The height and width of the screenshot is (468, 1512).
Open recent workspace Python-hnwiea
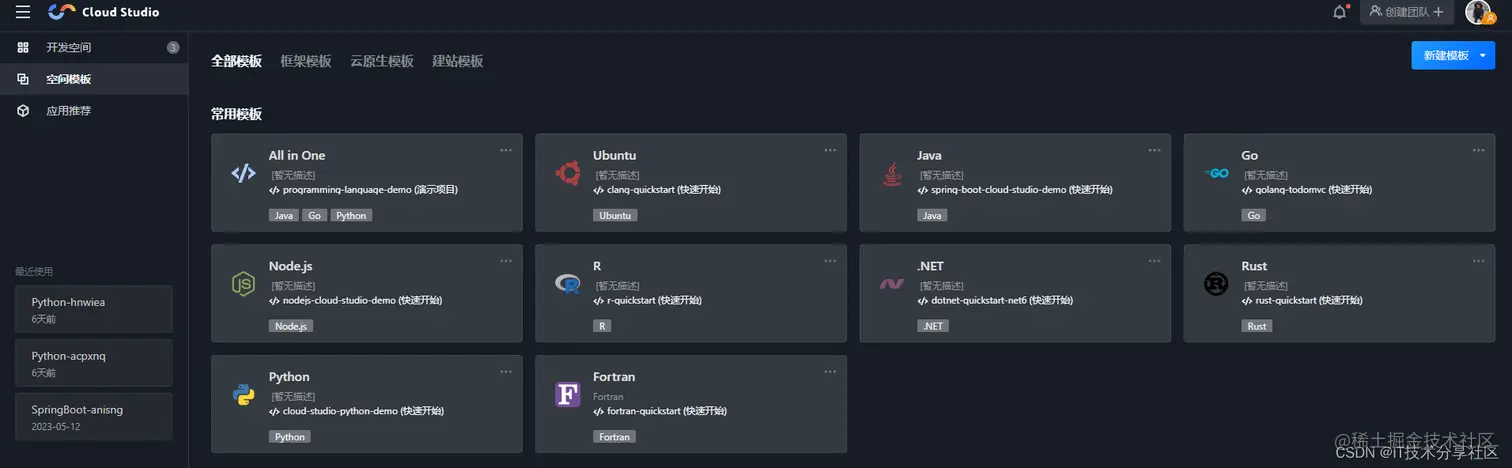[94, 309]
